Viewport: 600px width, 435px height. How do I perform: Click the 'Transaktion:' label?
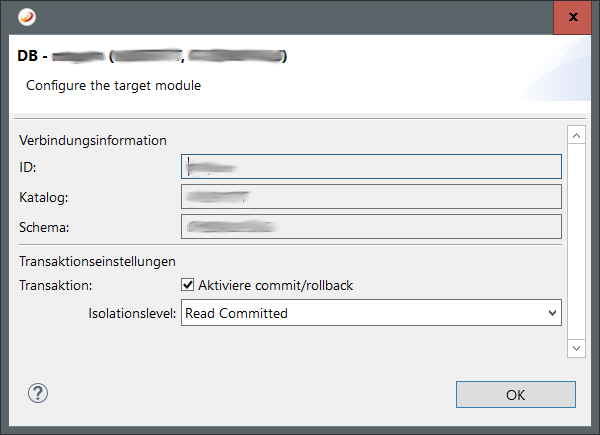55,285
